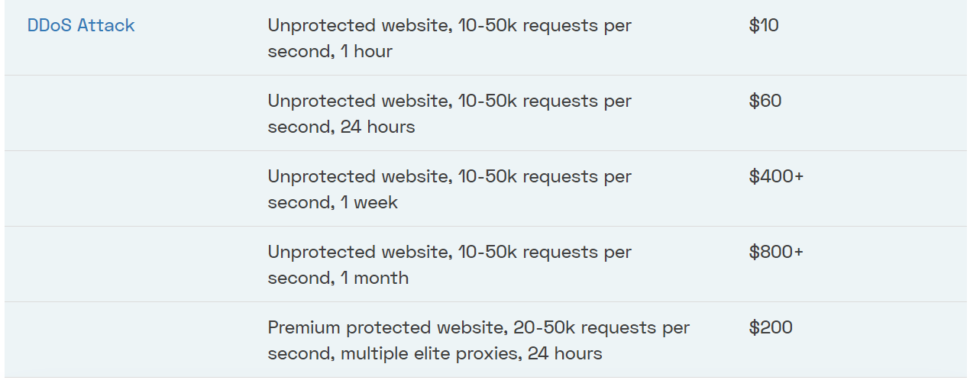Click the $200 price for premium protected website
The image size is (970, 380).
tap(770, 327)
